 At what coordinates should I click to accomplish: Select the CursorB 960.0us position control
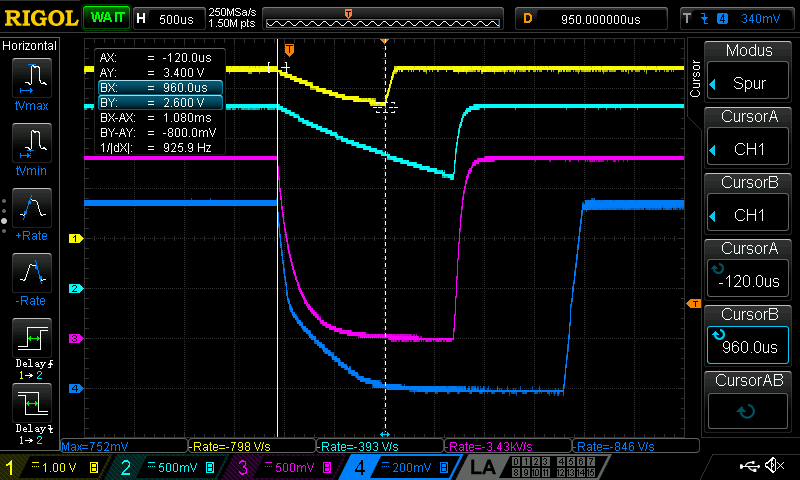(747, 335)
